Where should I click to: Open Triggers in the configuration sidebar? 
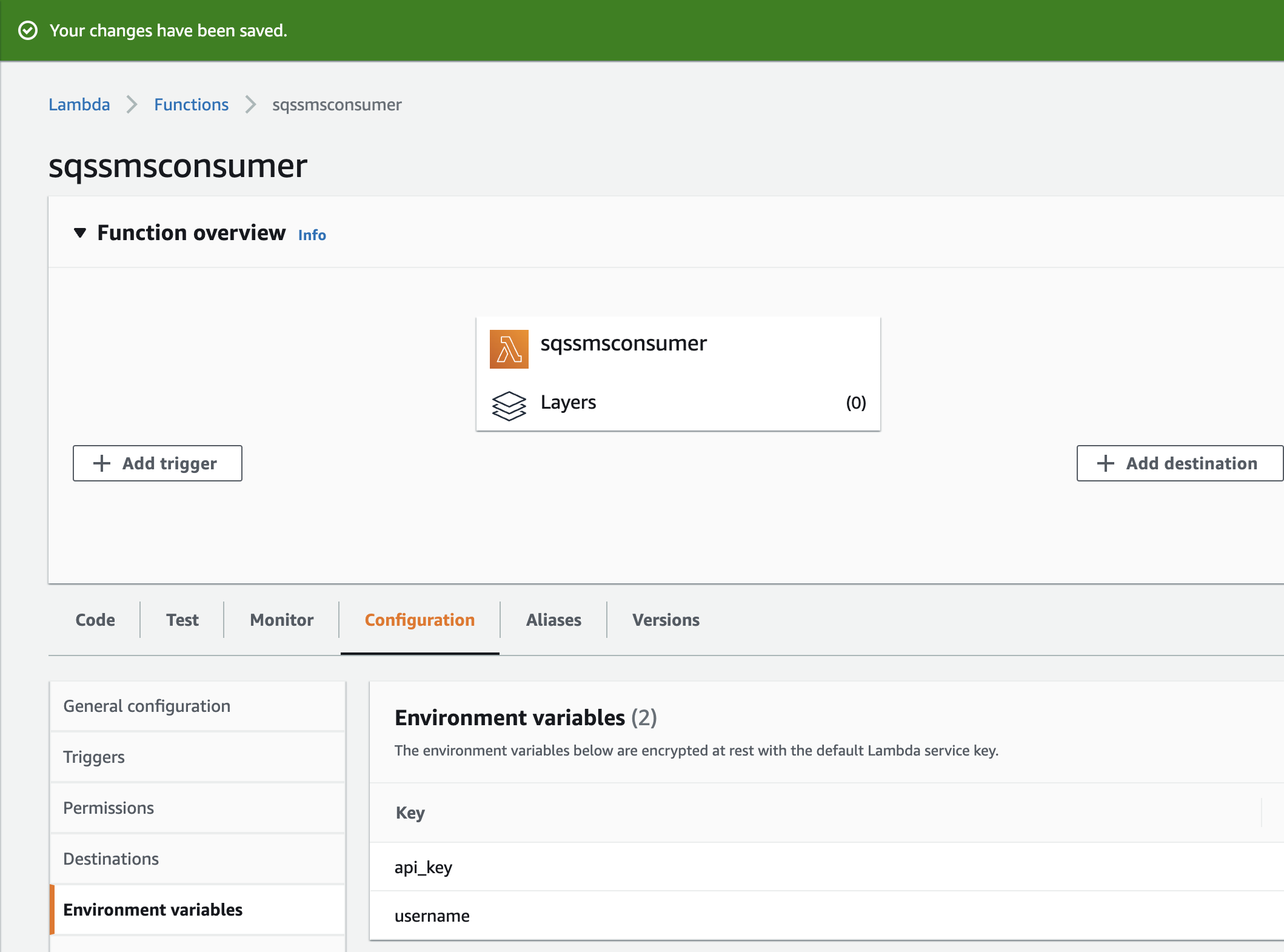[198, 757]
